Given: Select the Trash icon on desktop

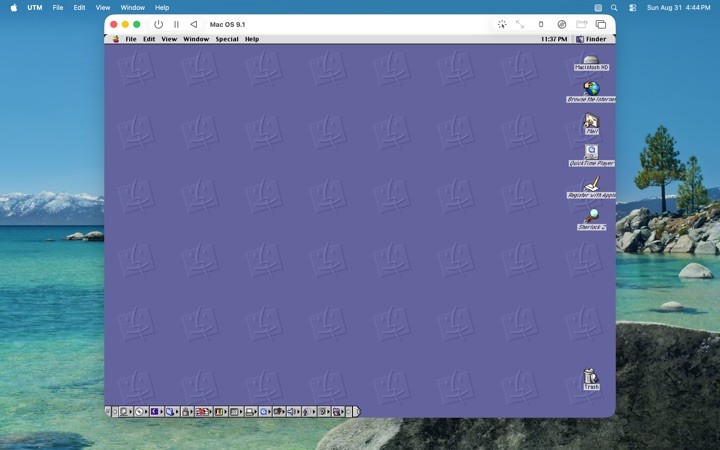Looking at the screenshot, I should pos(591,379).
